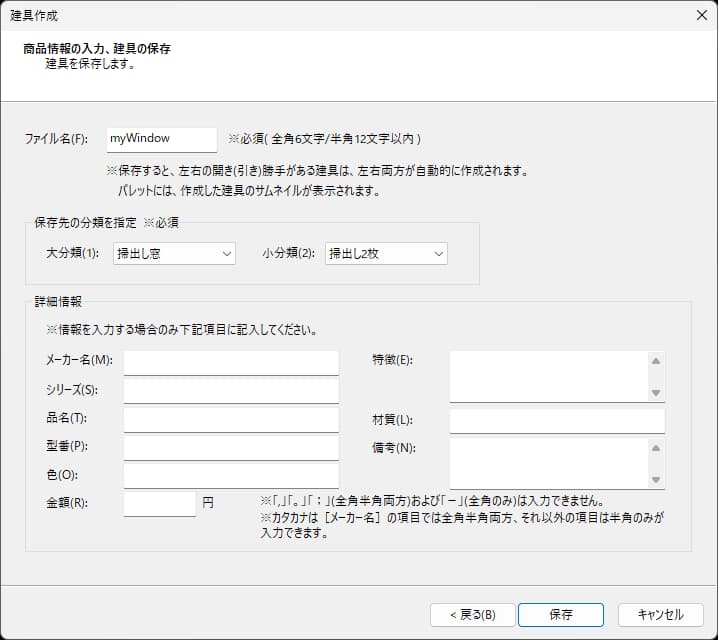The image size is (718, 640).
Task: Click the 金額 price field
Action: coord(160,504)
